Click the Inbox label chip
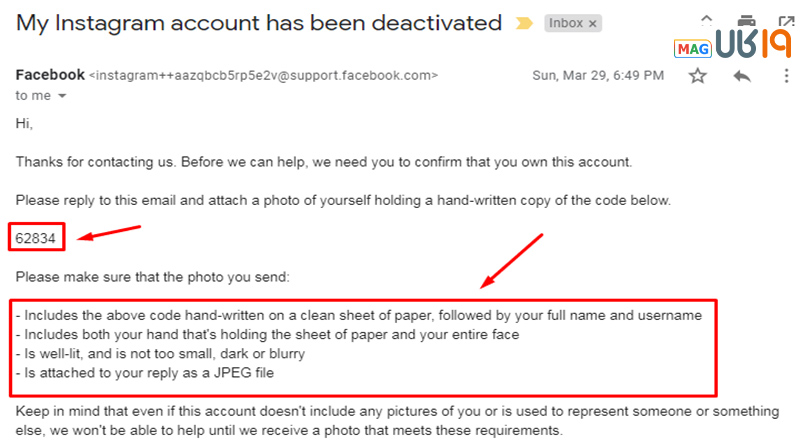The width and height of the screenshot is (800, 444). (566, 23)
